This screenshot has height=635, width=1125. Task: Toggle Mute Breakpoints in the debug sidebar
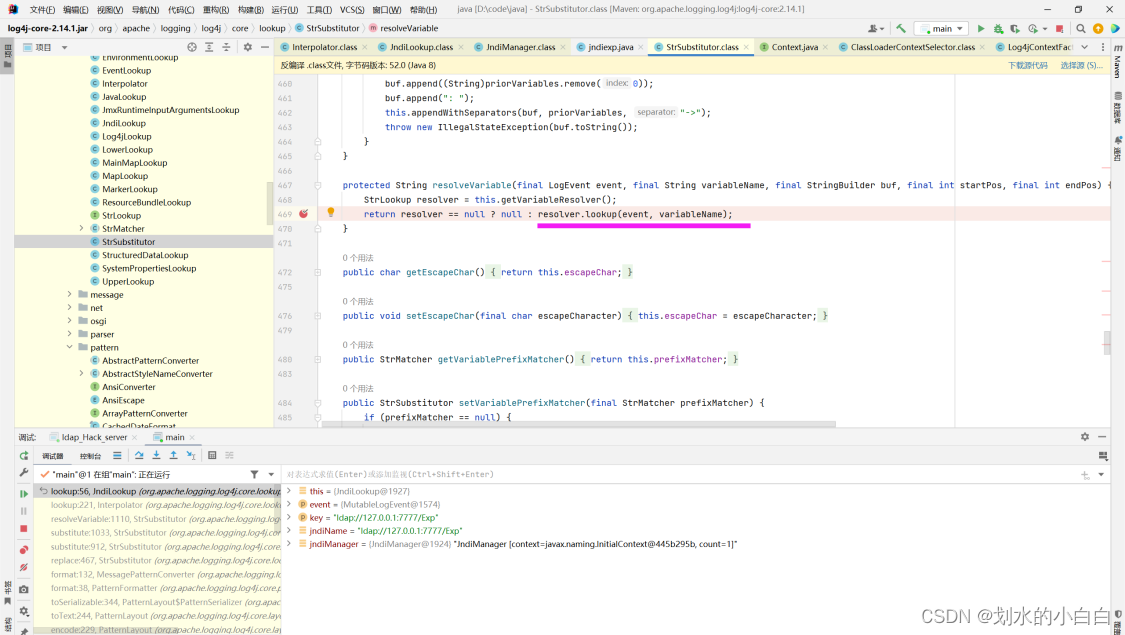pos(24,568)
